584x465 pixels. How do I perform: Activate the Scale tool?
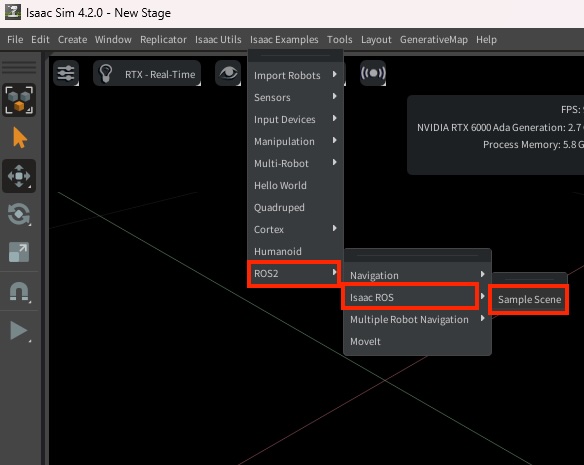point(19,252)
